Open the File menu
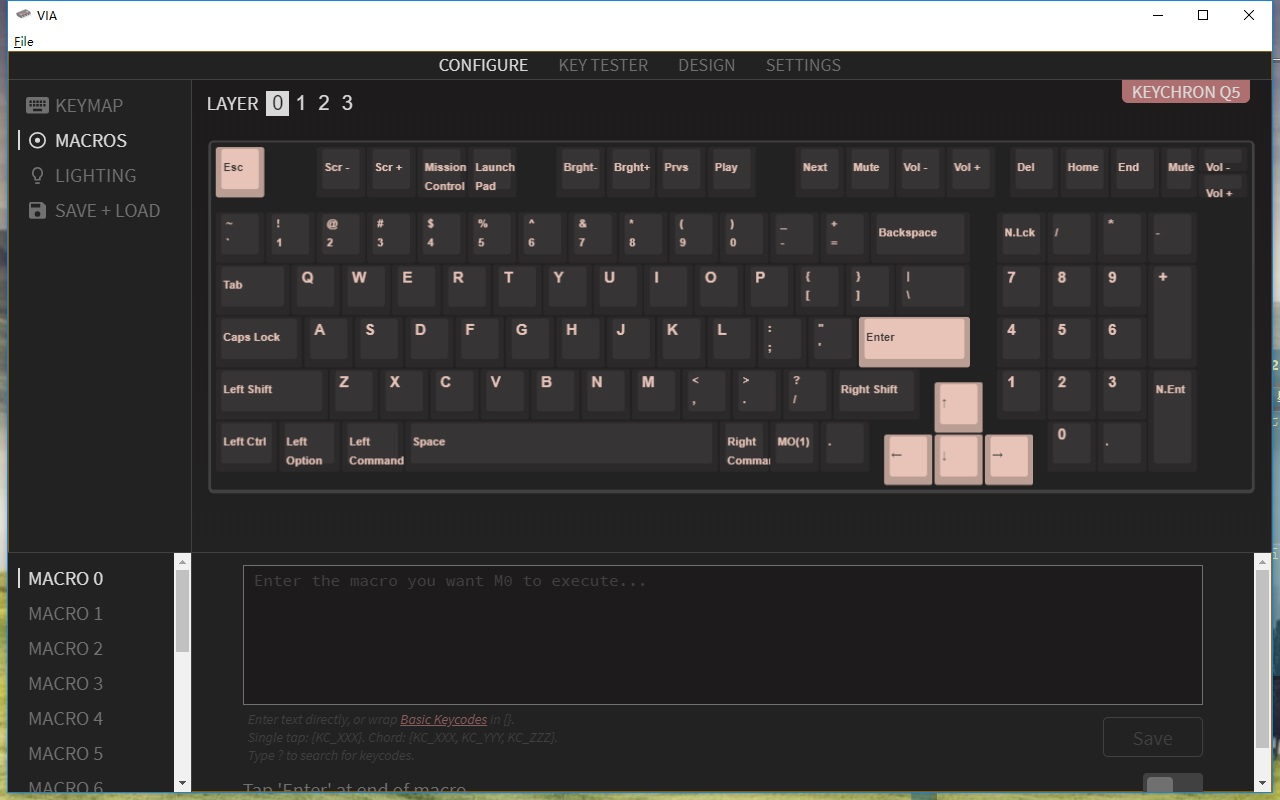 point(23,41)
